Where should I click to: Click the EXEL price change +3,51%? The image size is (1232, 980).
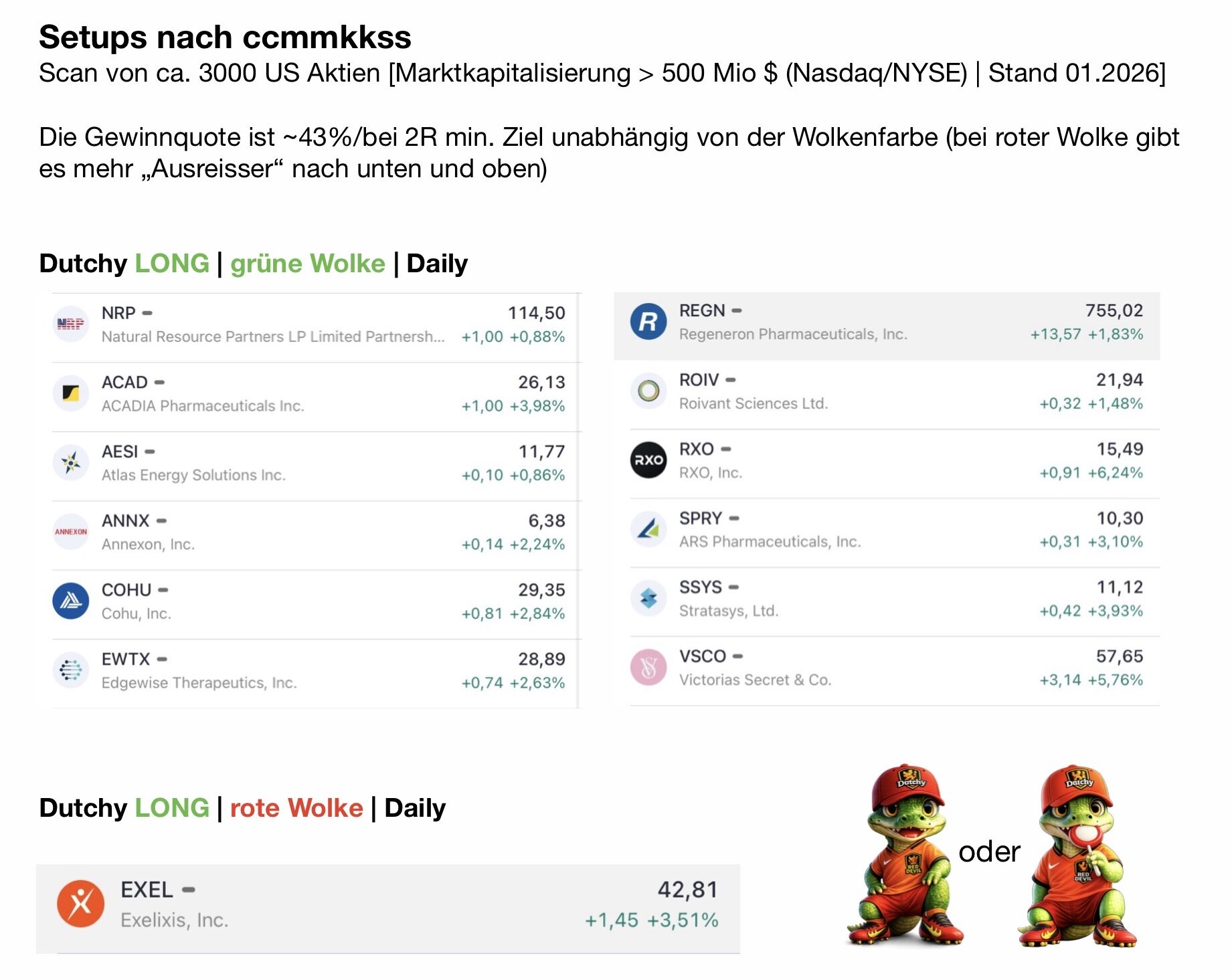[683, 920]
